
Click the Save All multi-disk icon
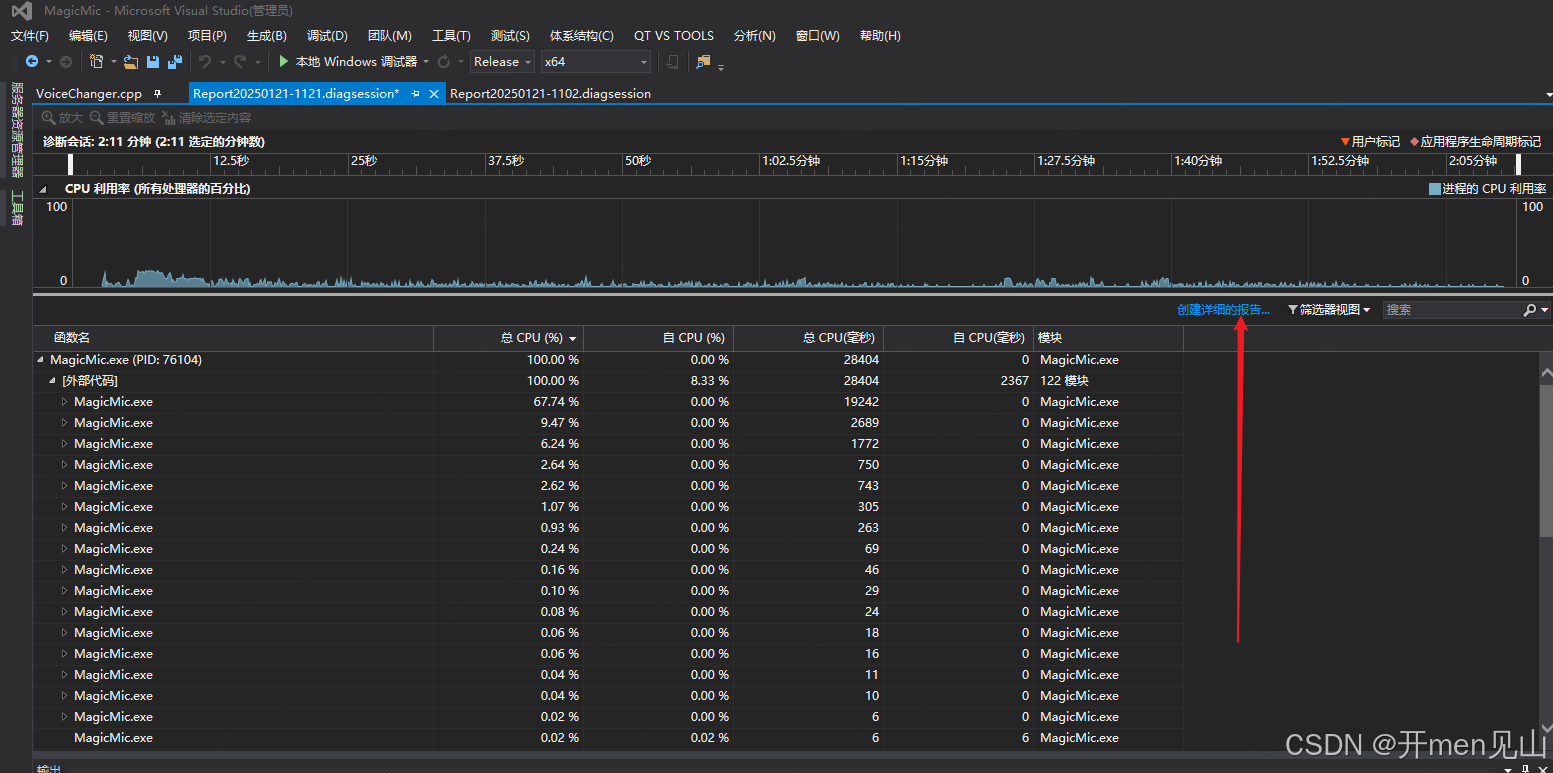point(175,62)
